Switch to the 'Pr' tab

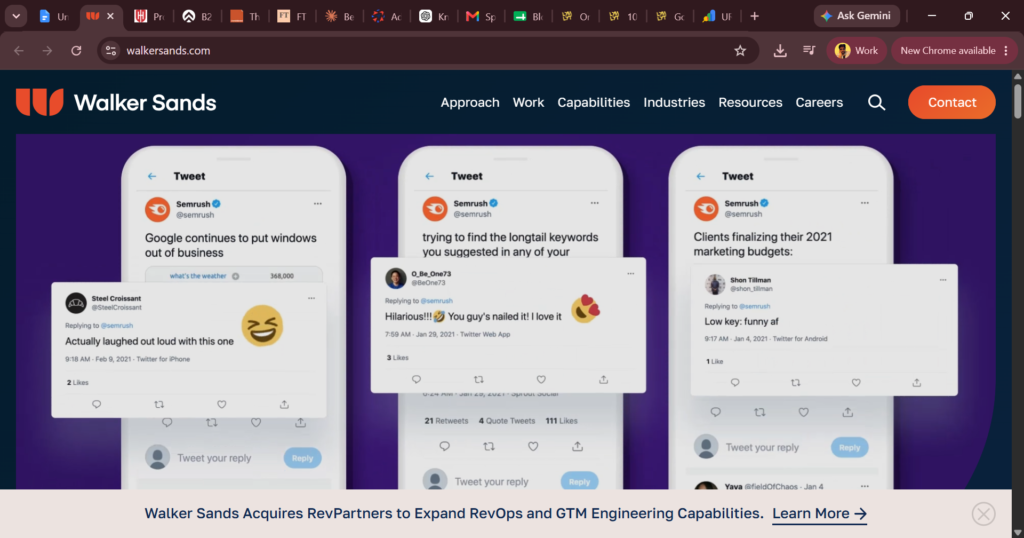[x=150, y=16]
